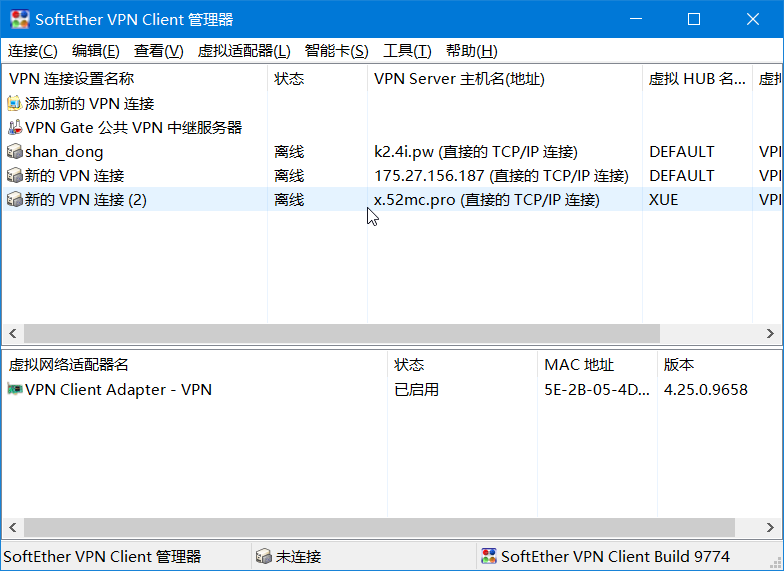Click the 未连接 status bar text

click(298, 556)
